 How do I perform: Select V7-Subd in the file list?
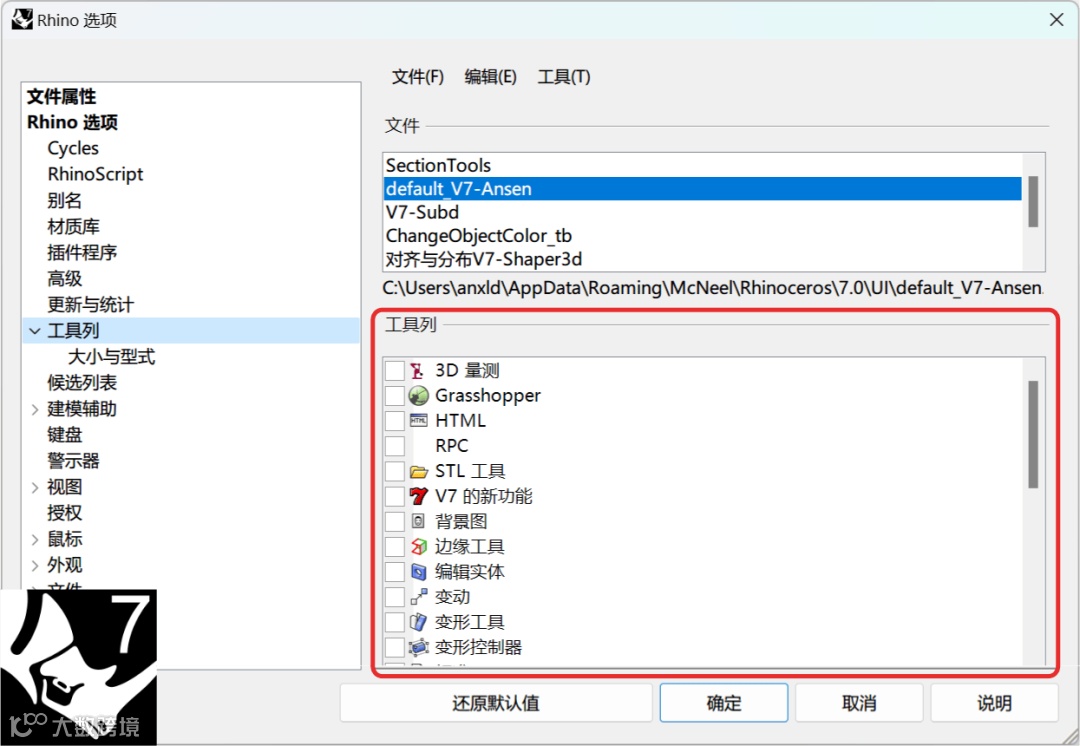703,212
